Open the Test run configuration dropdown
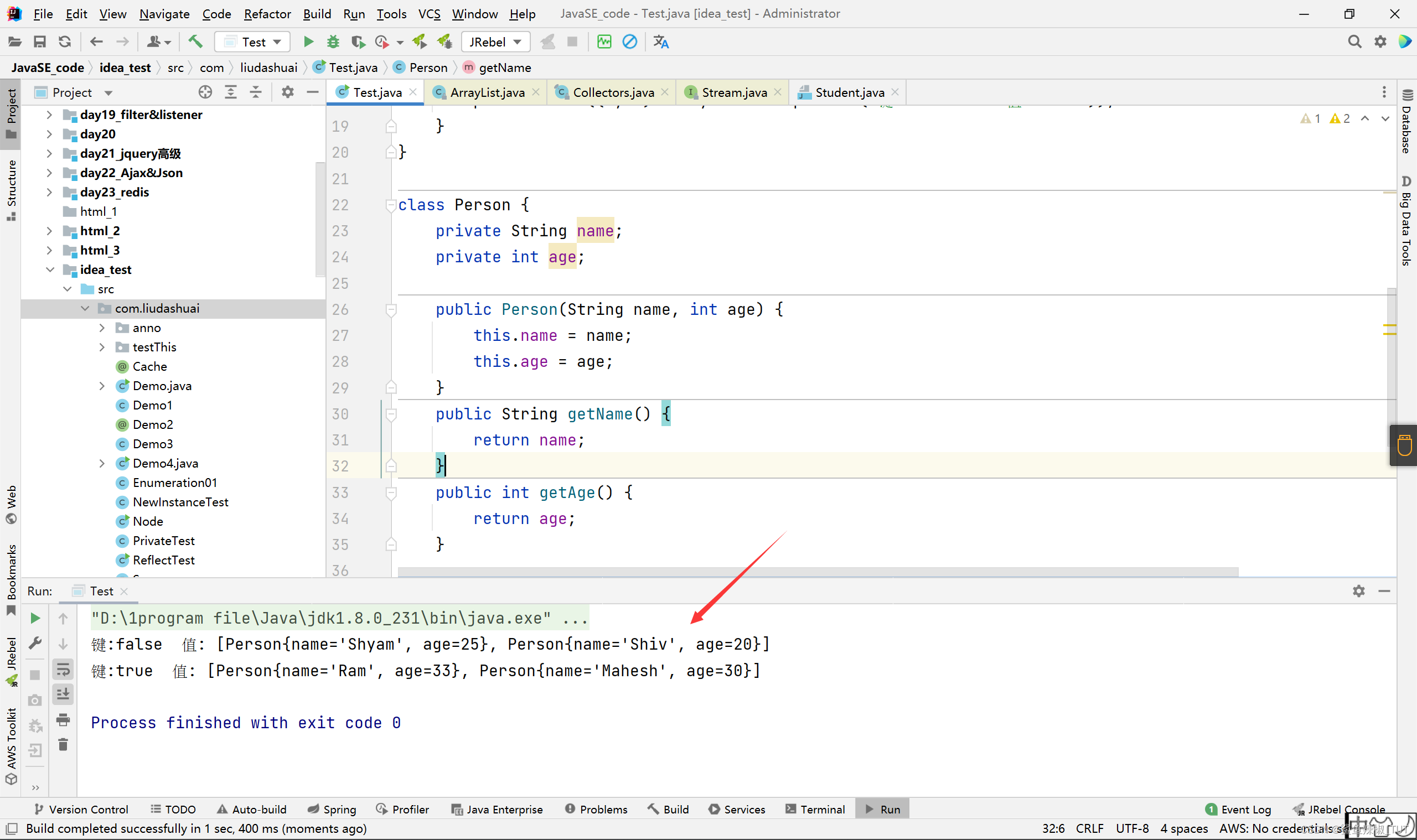Viewport: 1417px width, 840px height. (x=252, y=42)
